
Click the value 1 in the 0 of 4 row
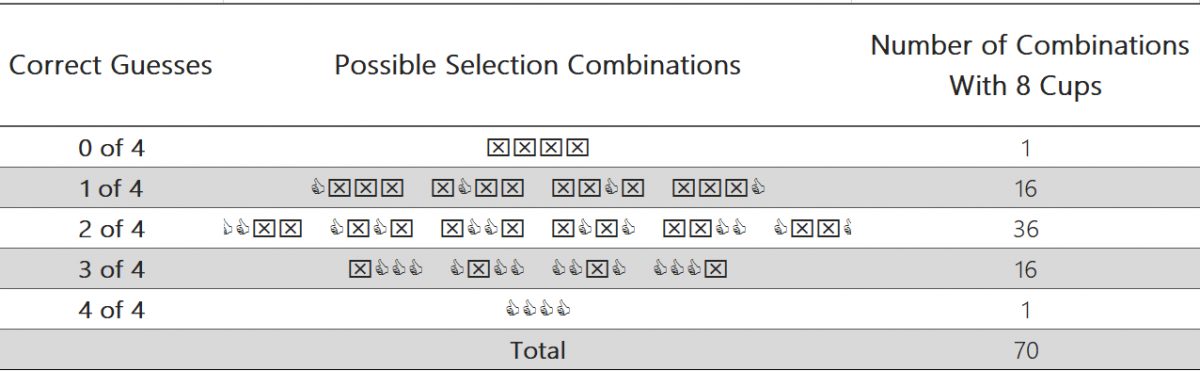point(1026,148)
